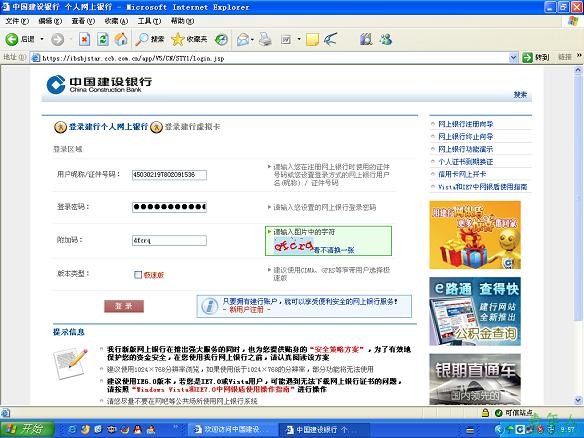Click the 新用户注册 link

pyautogui.click(x=247, y=310)
